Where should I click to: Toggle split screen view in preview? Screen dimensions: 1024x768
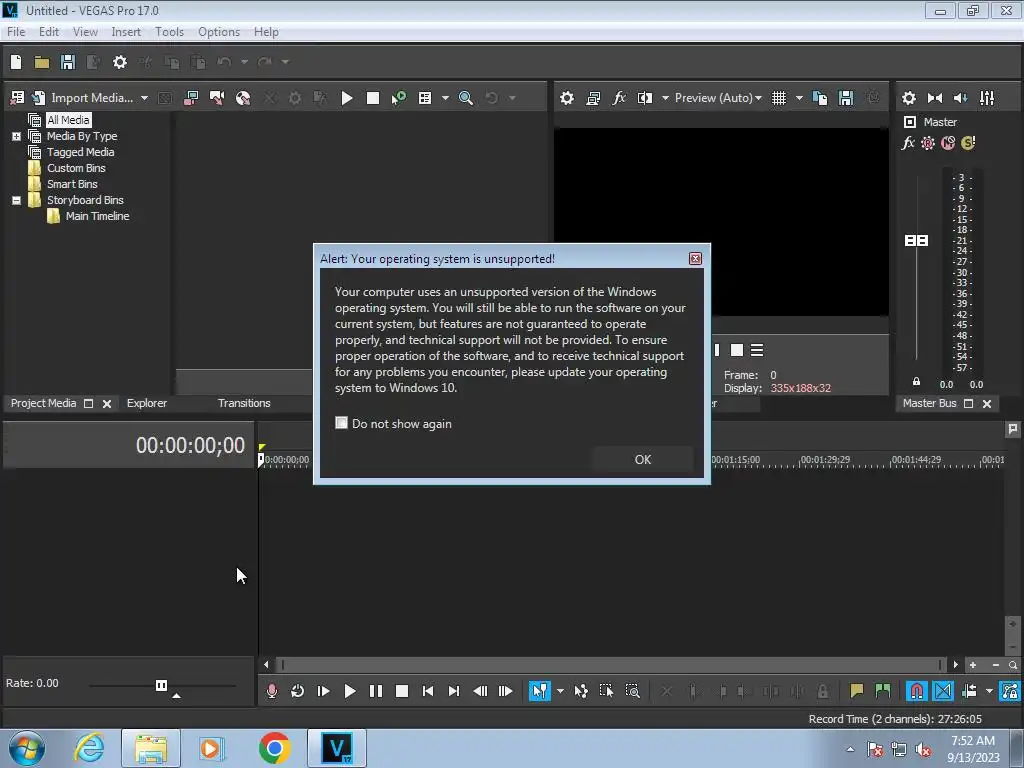click(645, 98)
